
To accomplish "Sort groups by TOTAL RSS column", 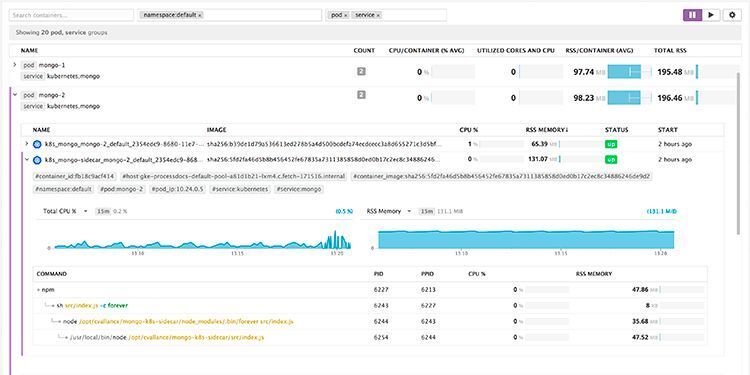I will pos(670,50).
